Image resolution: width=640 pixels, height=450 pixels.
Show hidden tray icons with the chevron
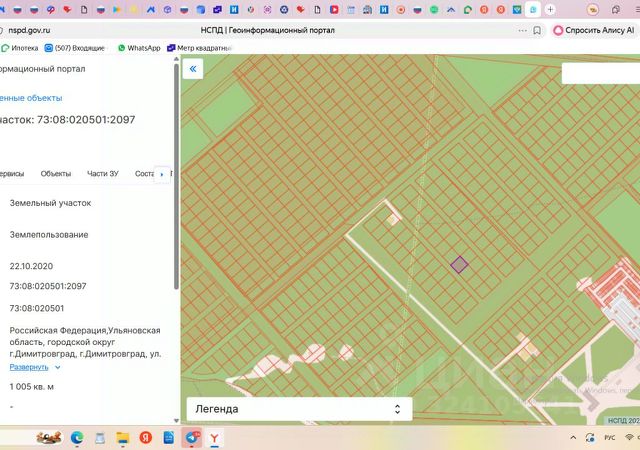(573, 438)
